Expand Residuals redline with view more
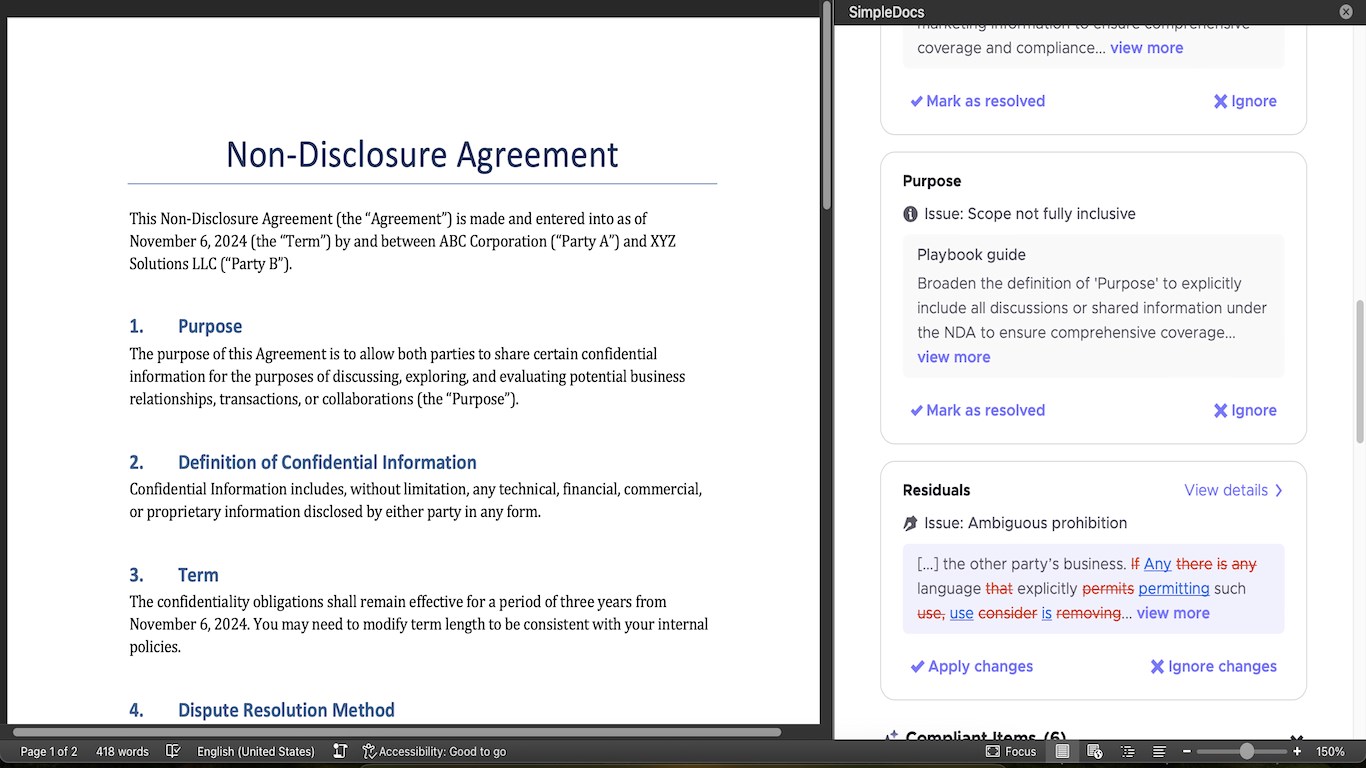The image size is (1366, 768). click(1173, 613)
